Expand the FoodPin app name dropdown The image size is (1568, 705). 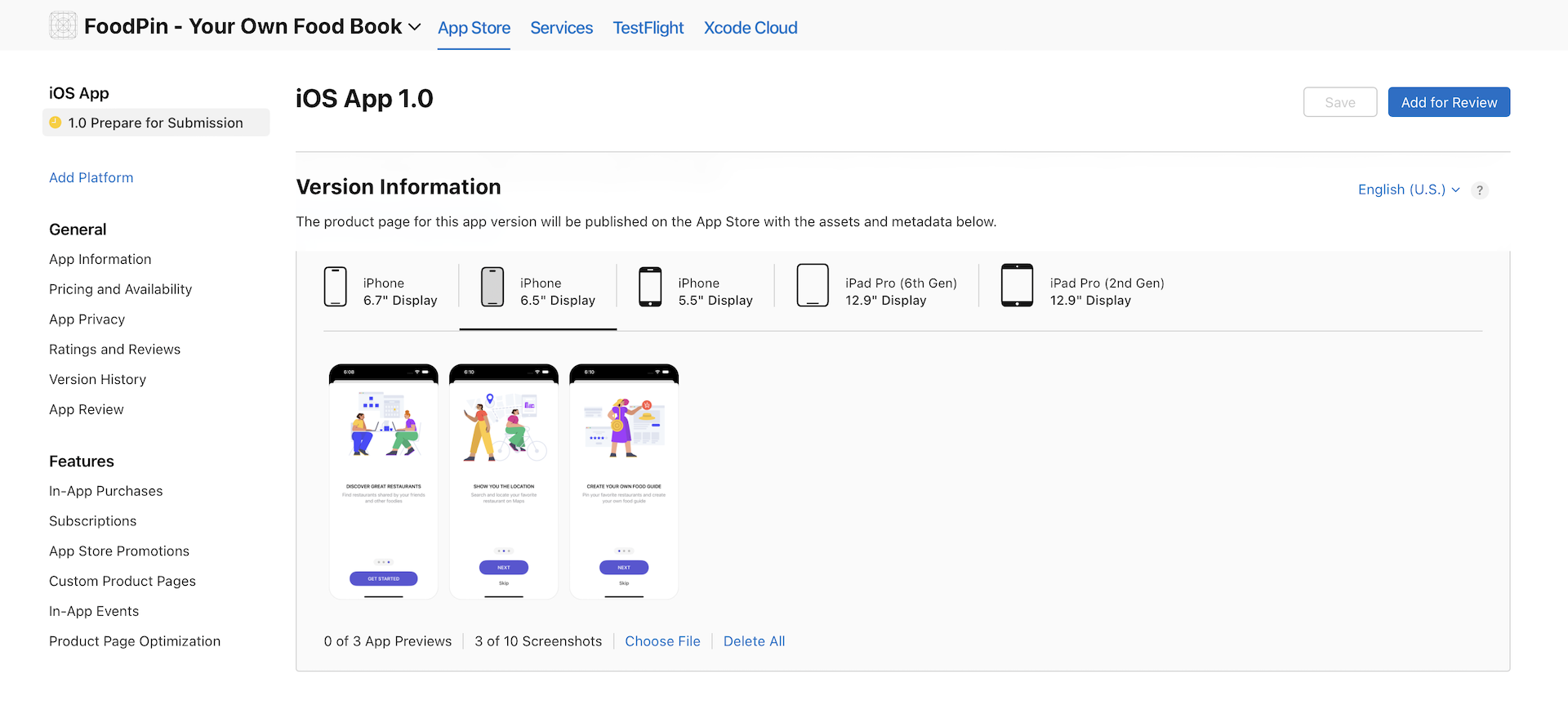414,27
